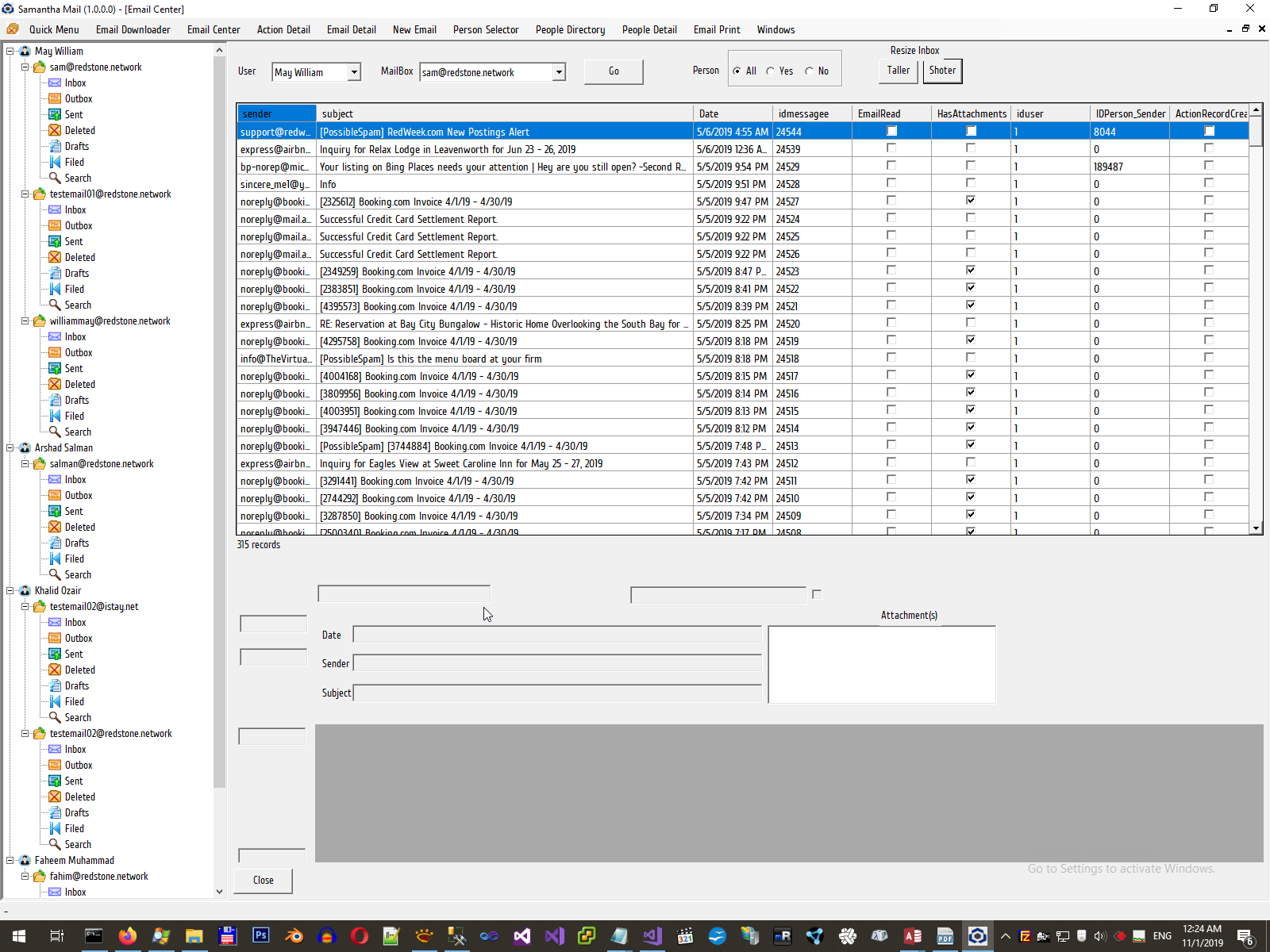Open Windows Start menu
The height and width of the screenshot is (952, 1270).
[19, 936]
